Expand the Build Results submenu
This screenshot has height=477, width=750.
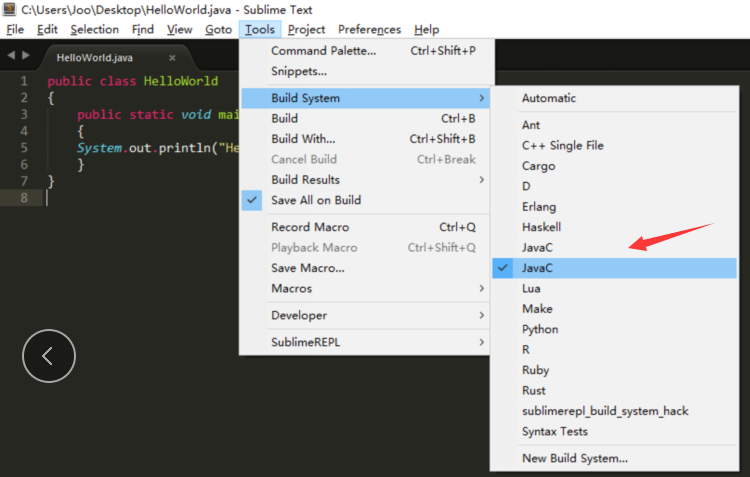365,180
